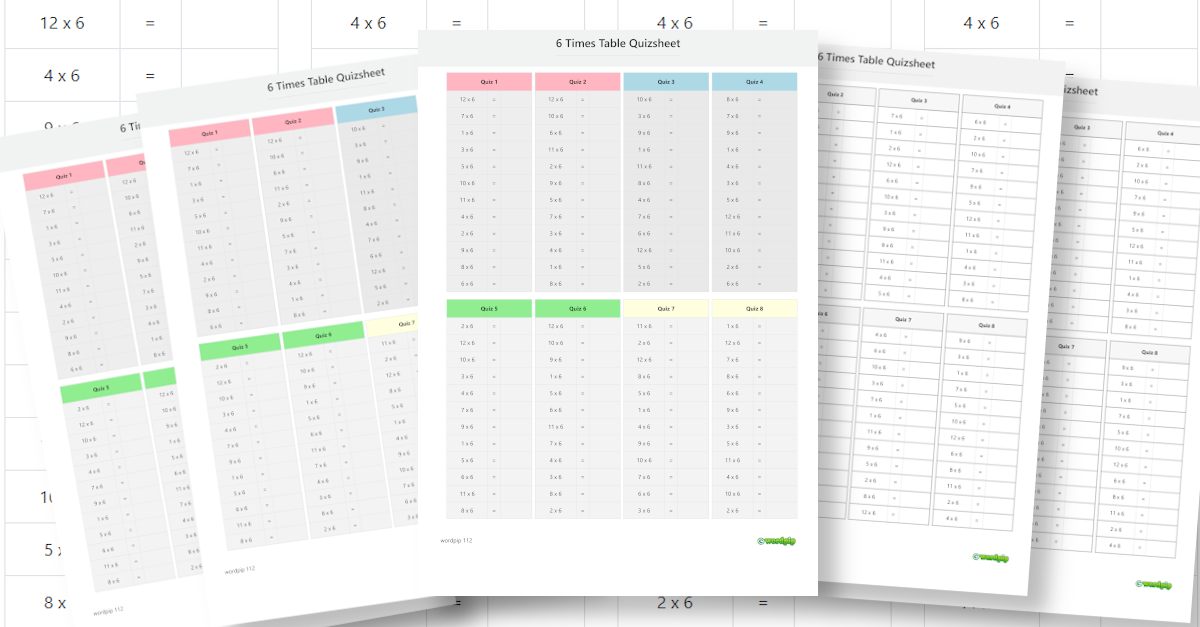Click the background '2 x 6' cell at the bottom

pyautogui.click(x=675, y=602)
